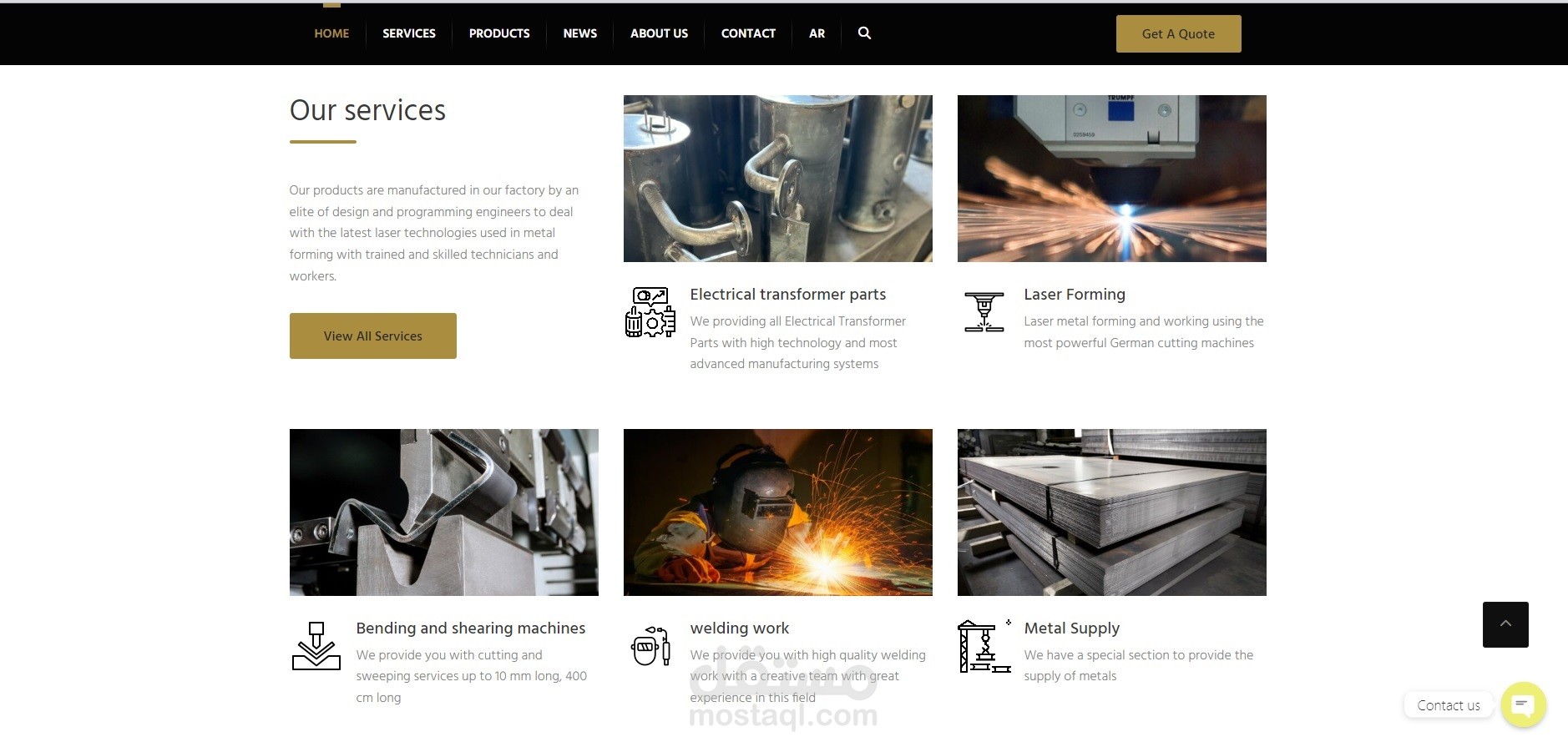Open the stacked metal sheets photo
This screenshot has height=747, width=1568.
click(x=1112, y=512)
